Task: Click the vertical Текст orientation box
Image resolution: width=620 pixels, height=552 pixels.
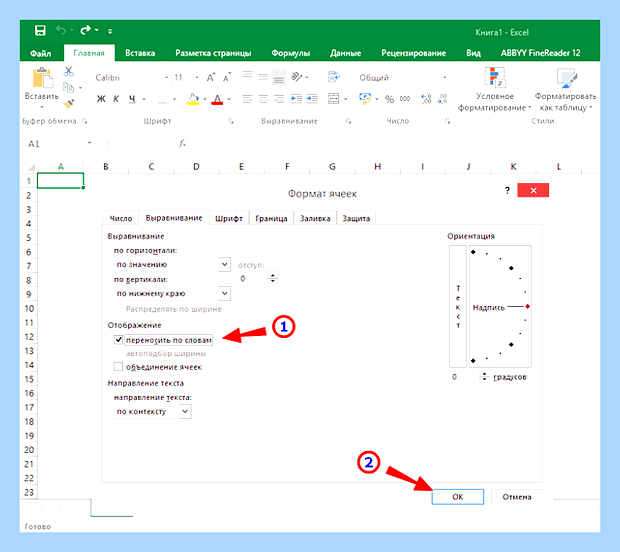Action: coord(458,306)
